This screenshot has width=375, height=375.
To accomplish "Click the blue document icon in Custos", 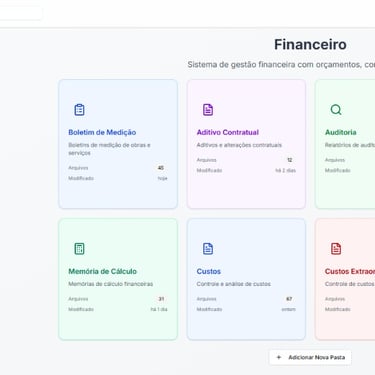I will 208,249.
